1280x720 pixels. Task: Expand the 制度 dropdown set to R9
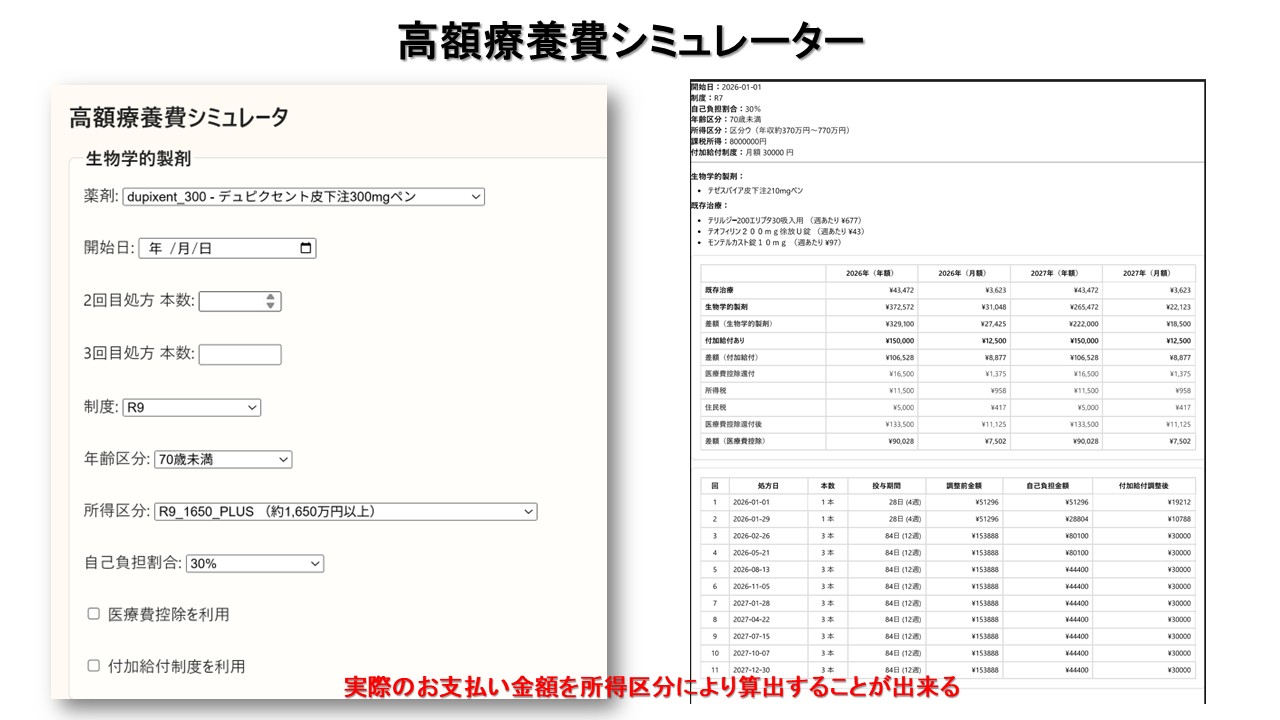[x=190, y=407]
